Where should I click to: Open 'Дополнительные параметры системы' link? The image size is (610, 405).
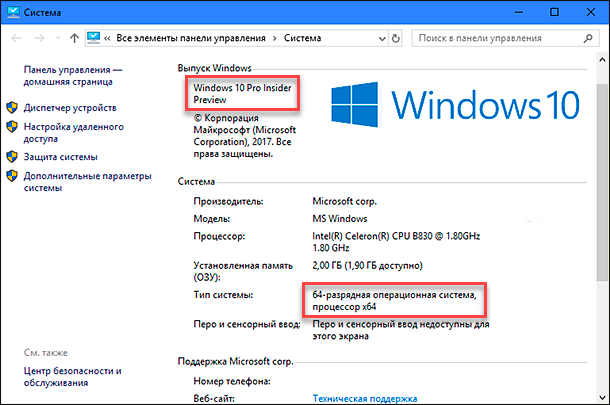88,182
